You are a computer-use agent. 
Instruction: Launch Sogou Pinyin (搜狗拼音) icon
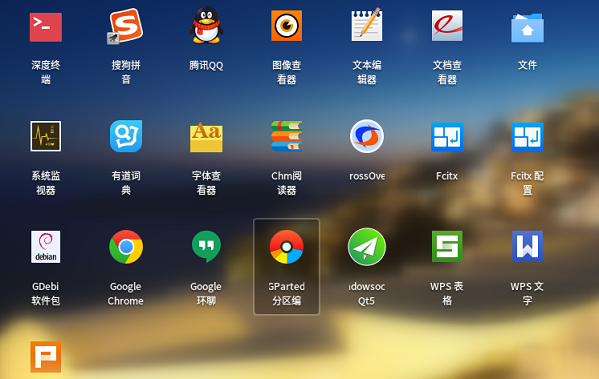125,26
